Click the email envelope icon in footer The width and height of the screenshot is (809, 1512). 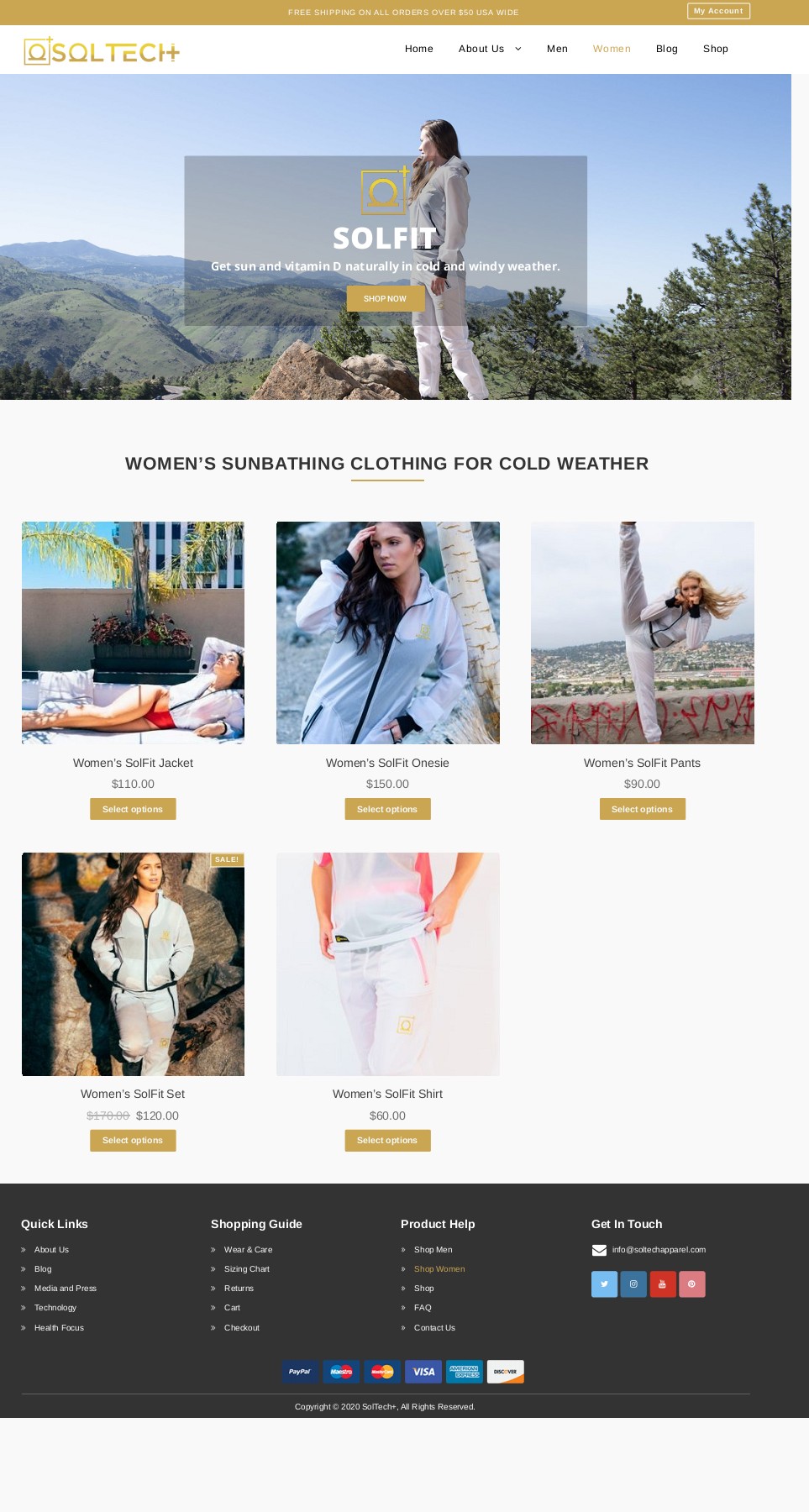click(599, 1250)
